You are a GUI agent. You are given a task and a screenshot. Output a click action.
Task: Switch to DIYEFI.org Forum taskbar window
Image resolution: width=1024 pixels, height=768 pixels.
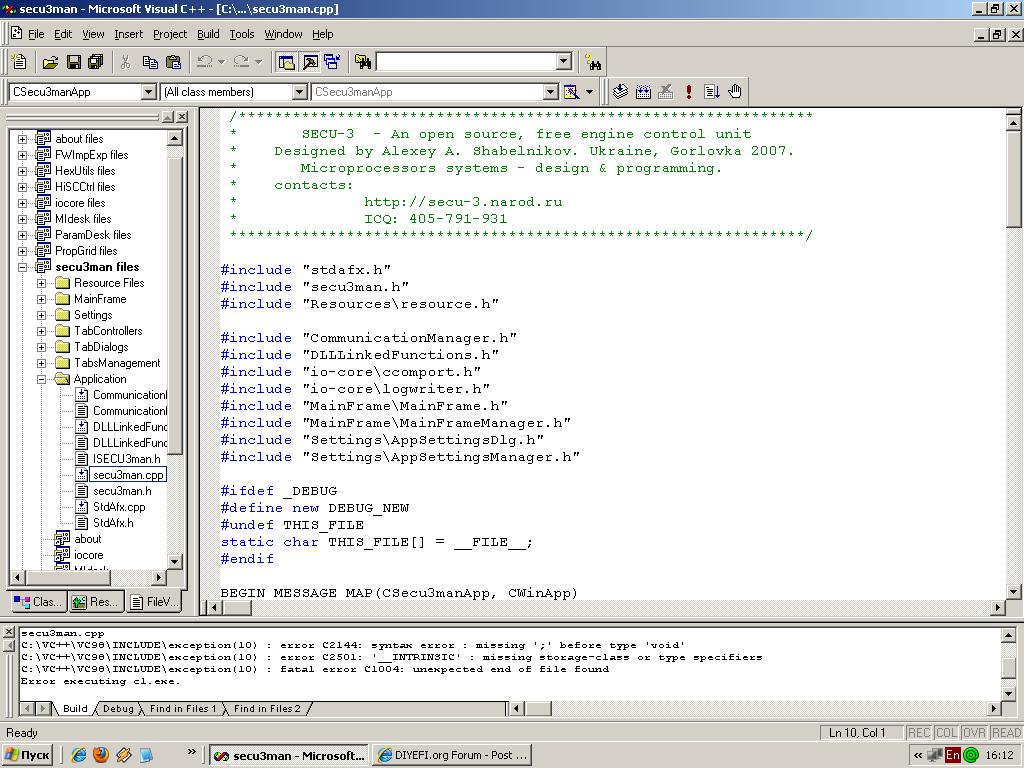453,755
